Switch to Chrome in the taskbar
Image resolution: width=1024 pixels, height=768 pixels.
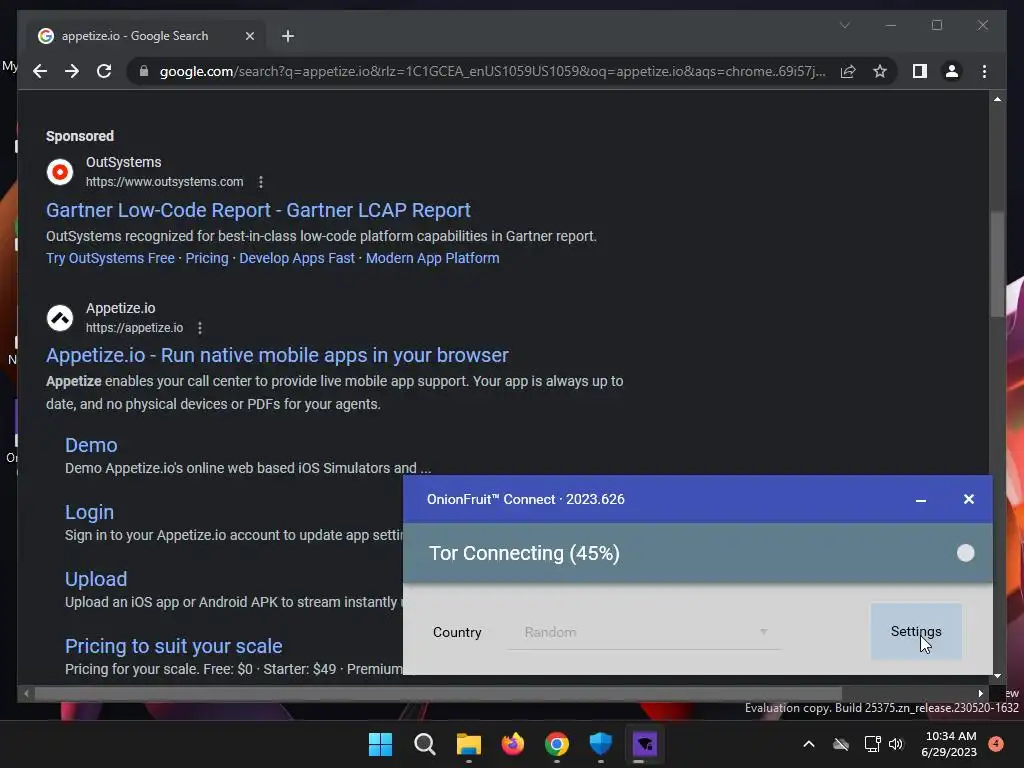(x=557, y=744)
